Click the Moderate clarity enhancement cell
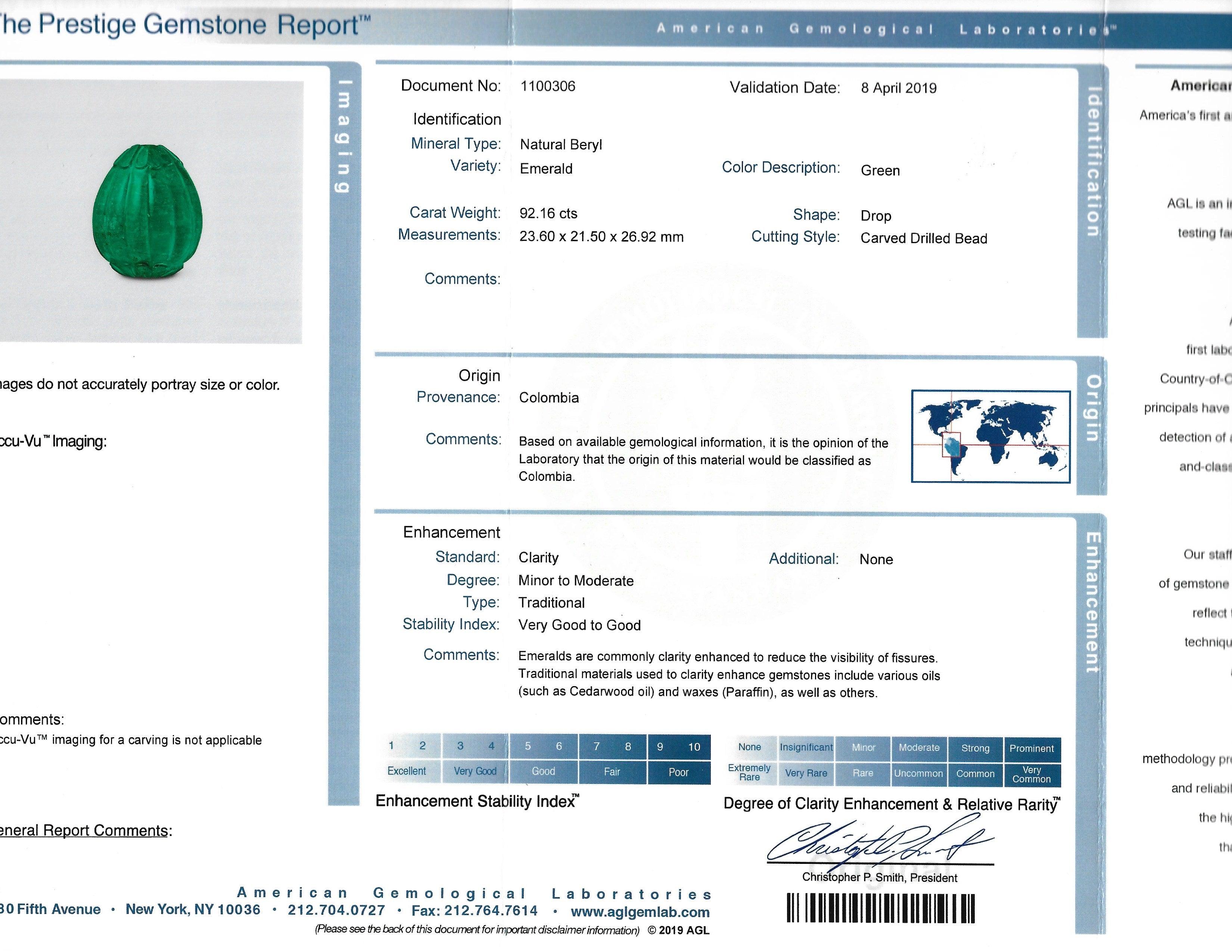 (x=919, y=748)
